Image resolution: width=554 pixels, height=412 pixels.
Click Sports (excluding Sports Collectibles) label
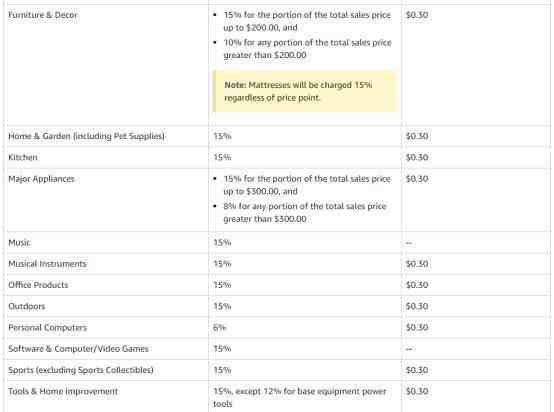pyautogui.click(x=81, y=370)
